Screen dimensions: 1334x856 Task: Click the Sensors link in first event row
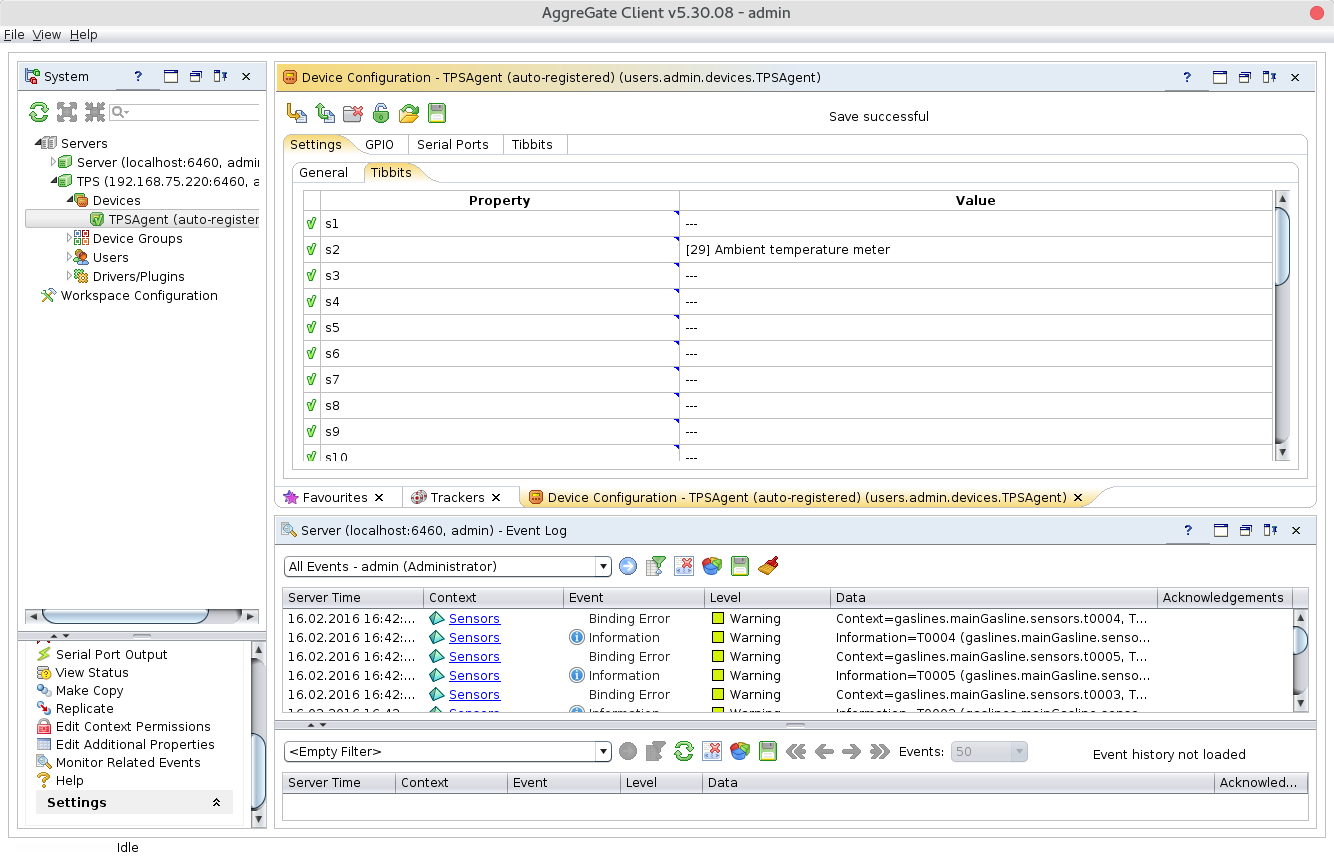point(474,619)
